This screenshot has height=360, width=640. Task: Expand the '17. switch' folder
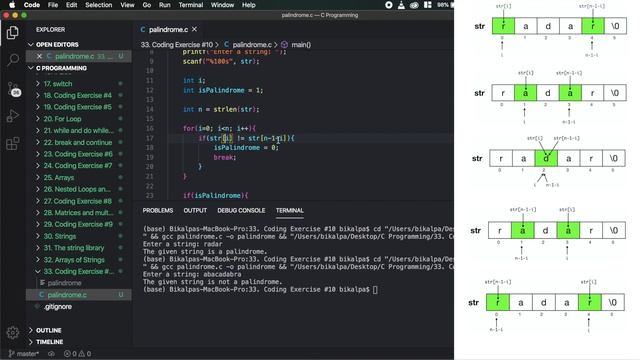coord(58,84)
